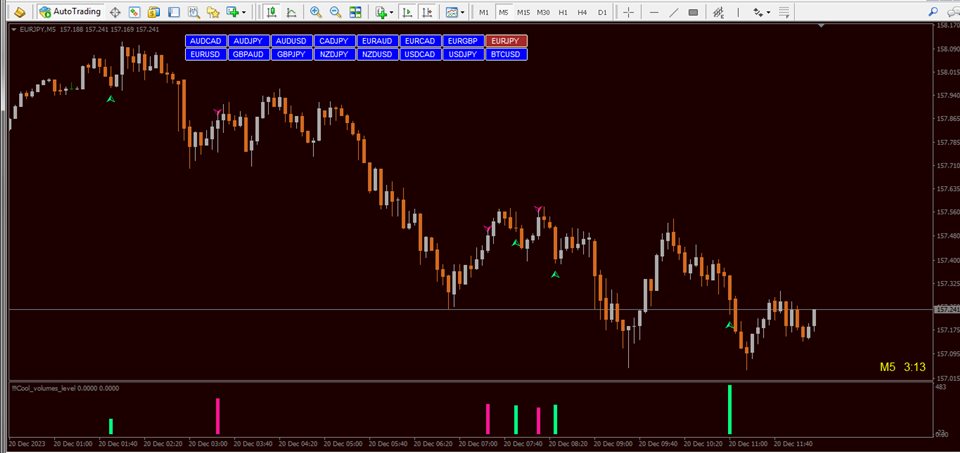Select the M5 timeframe
The height and width of the screenshot is (453, 960).
click(503, 12)
